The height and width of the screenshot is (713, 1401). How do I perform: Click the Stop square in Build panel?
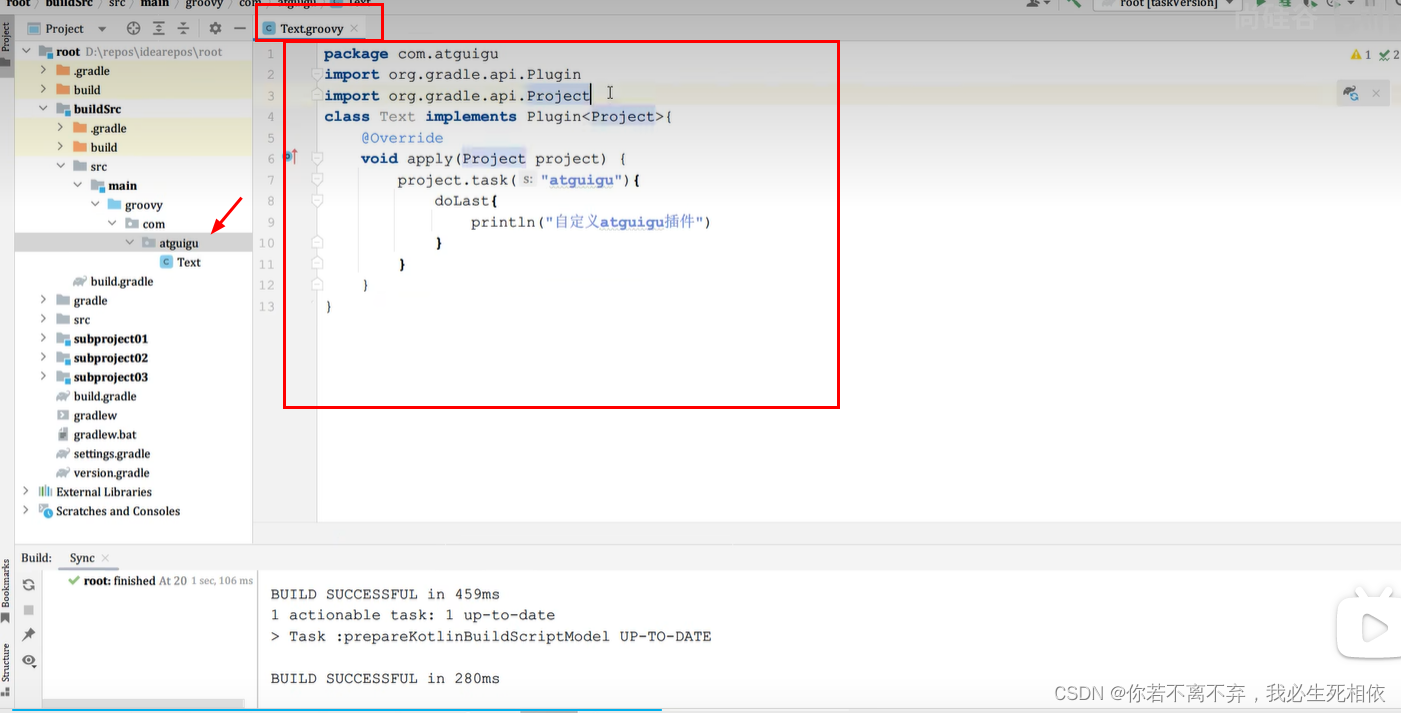point(29,610)
